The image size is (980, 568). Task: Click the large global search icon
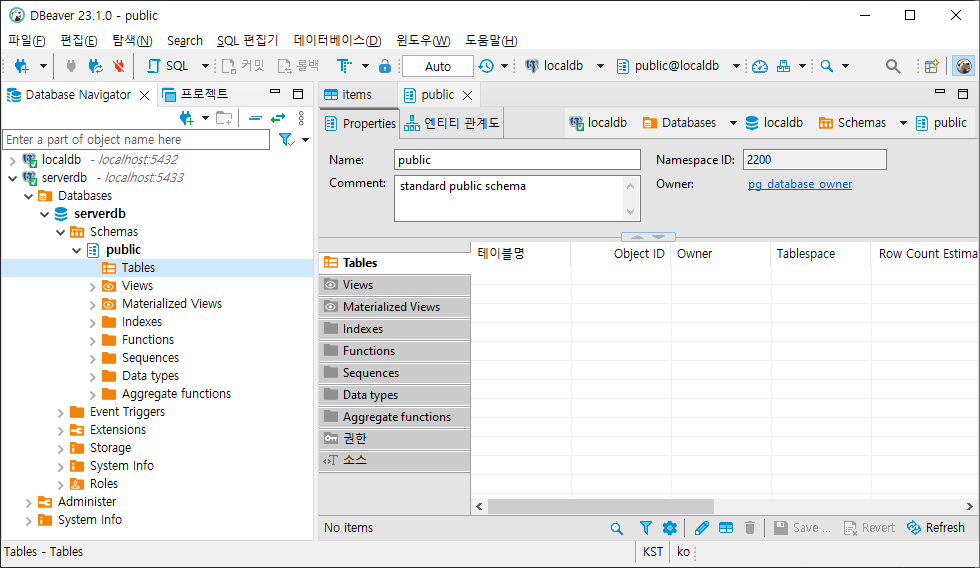pos(893,66)
